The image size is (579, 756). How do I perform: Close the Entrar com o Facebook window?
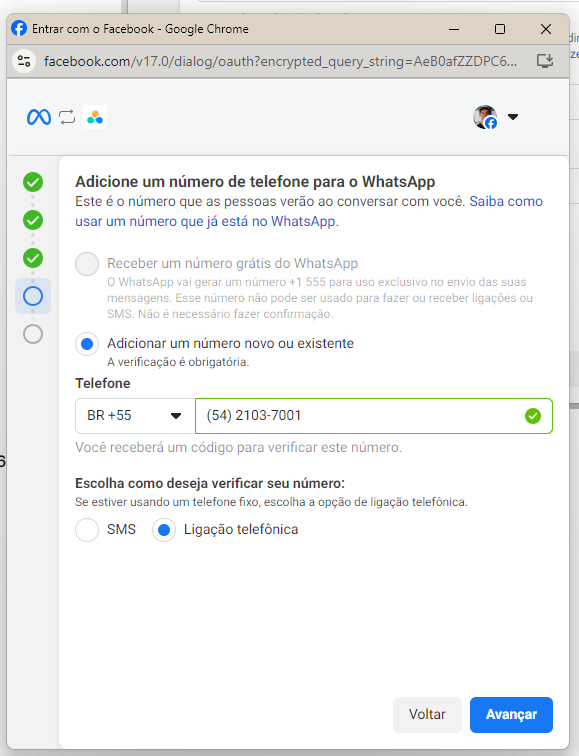pos(546,29)
